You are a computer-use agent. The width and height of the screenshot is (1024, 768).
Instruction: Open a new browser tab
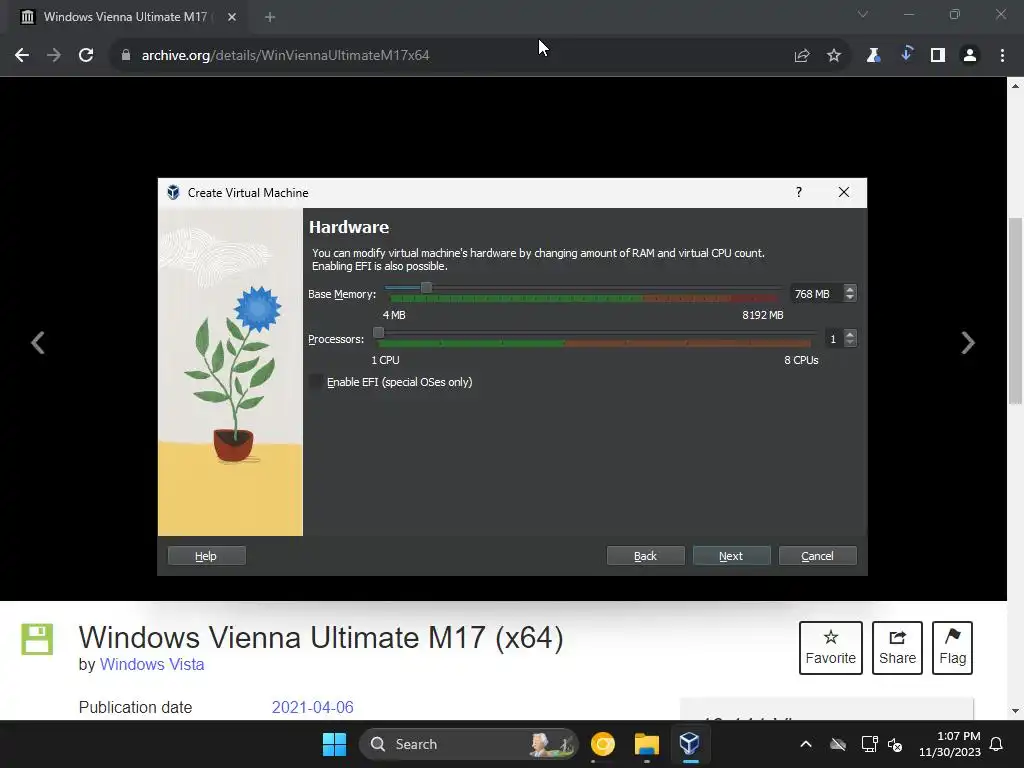point(270,17)
